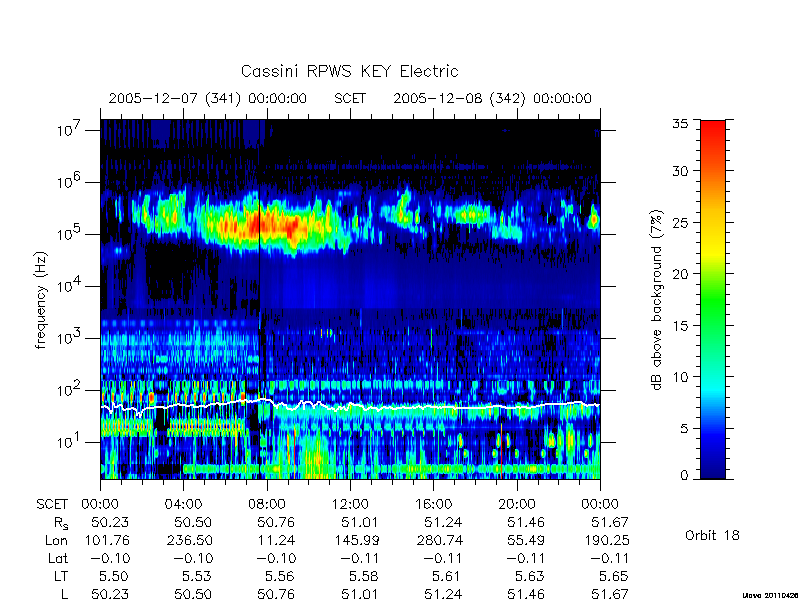Click the 'frequency (Hz)' axis label
The width and height of the screenshot is (800, 600).
point(41,300)
